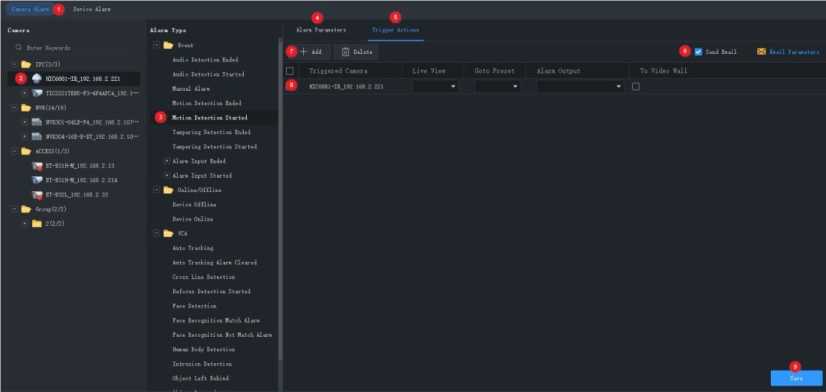Viewport: 826px width, 392px height.
Task: Switch to Alarm Parameters tab
Action: pos(321,30)
